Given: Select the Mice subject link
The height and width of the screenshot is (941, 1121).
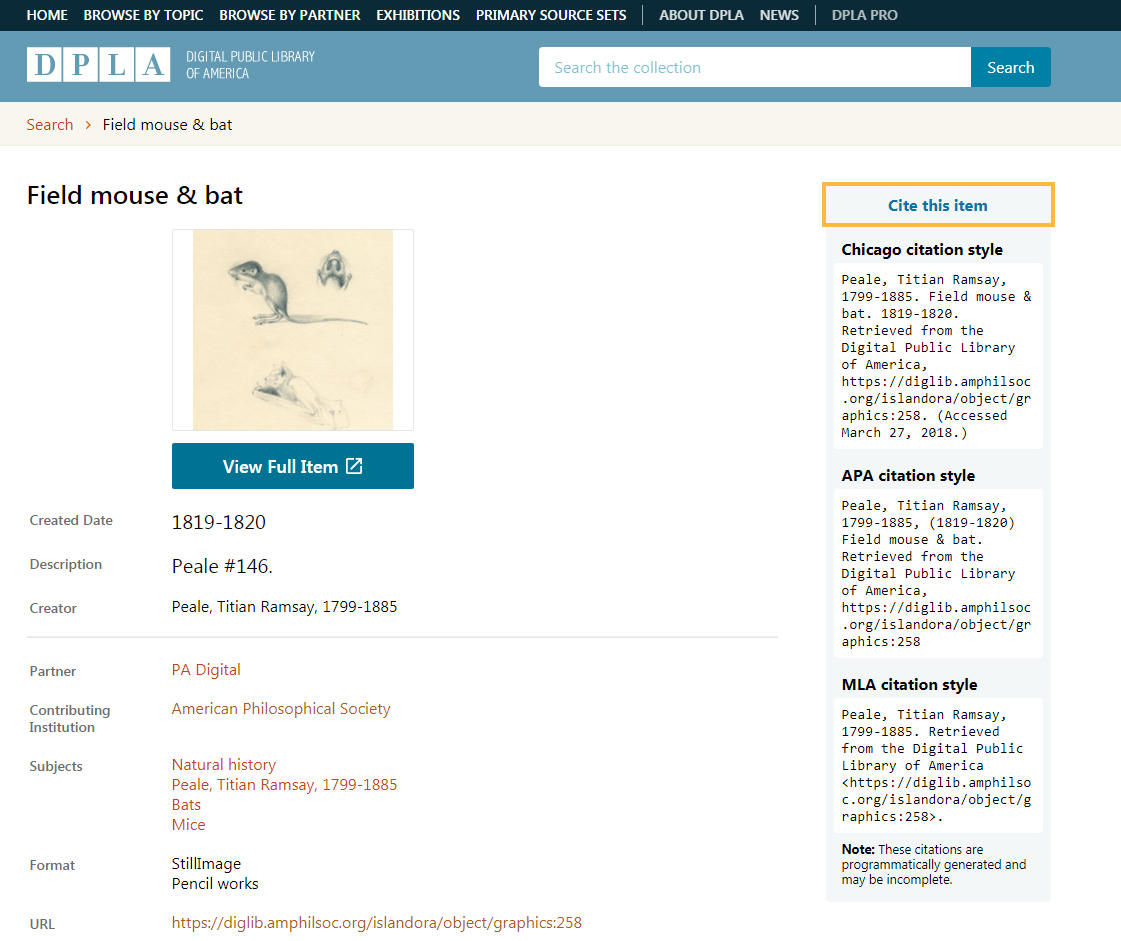Looking at the screenshot, I should (189, 825).
